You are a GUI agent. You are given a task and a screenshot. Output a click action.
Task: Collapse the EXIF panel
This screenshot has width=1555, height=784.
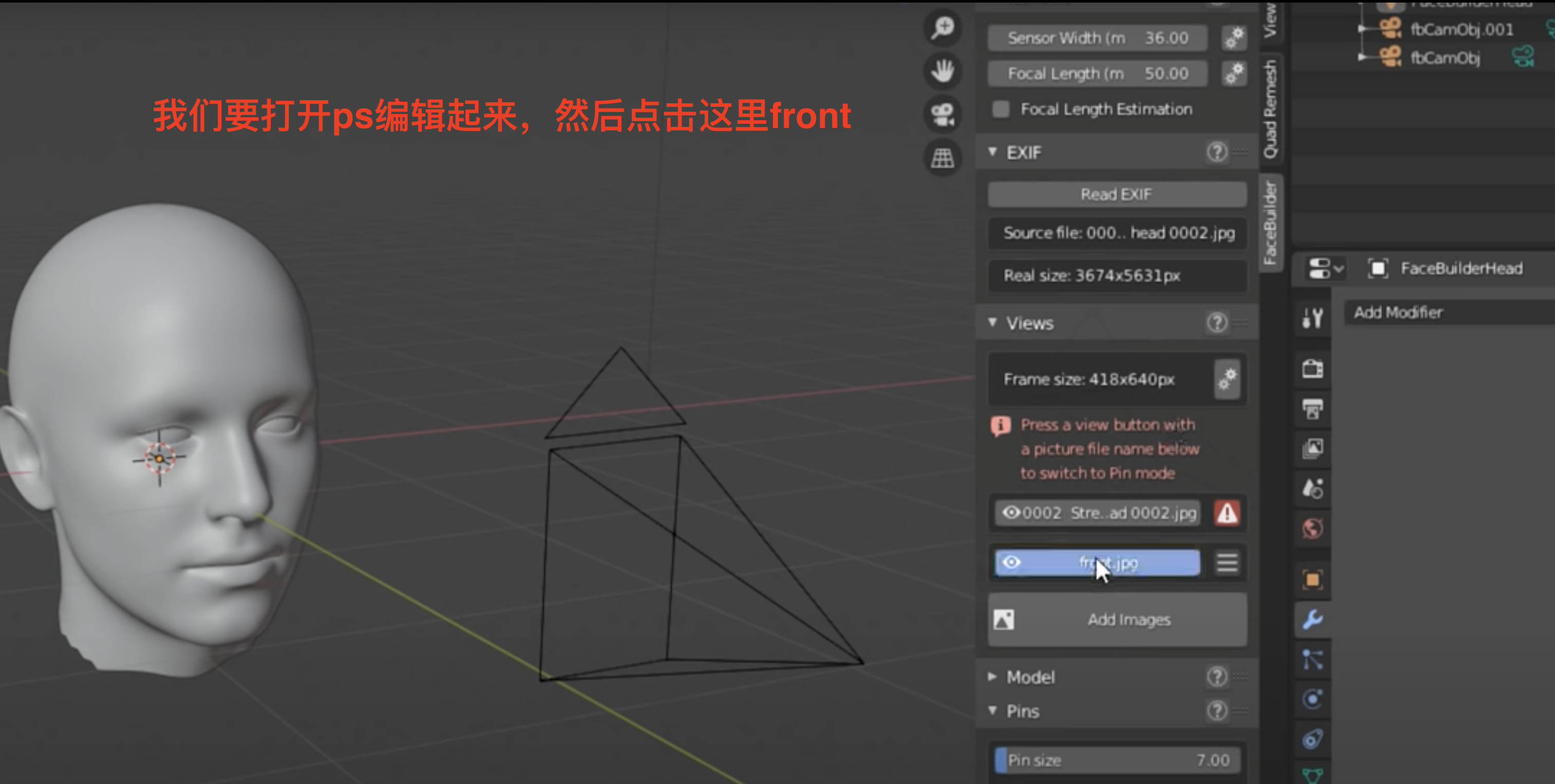pyautogui.click(x=1023, y=152)
